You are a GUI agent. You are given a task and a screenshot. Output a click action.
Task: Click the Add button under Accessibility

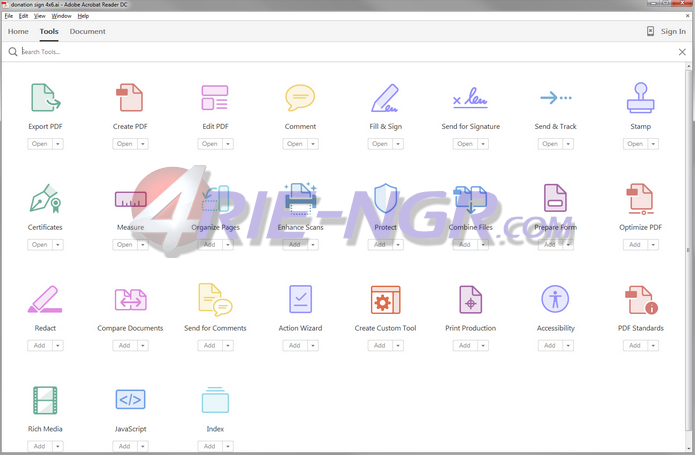click(x=550, y=346)
